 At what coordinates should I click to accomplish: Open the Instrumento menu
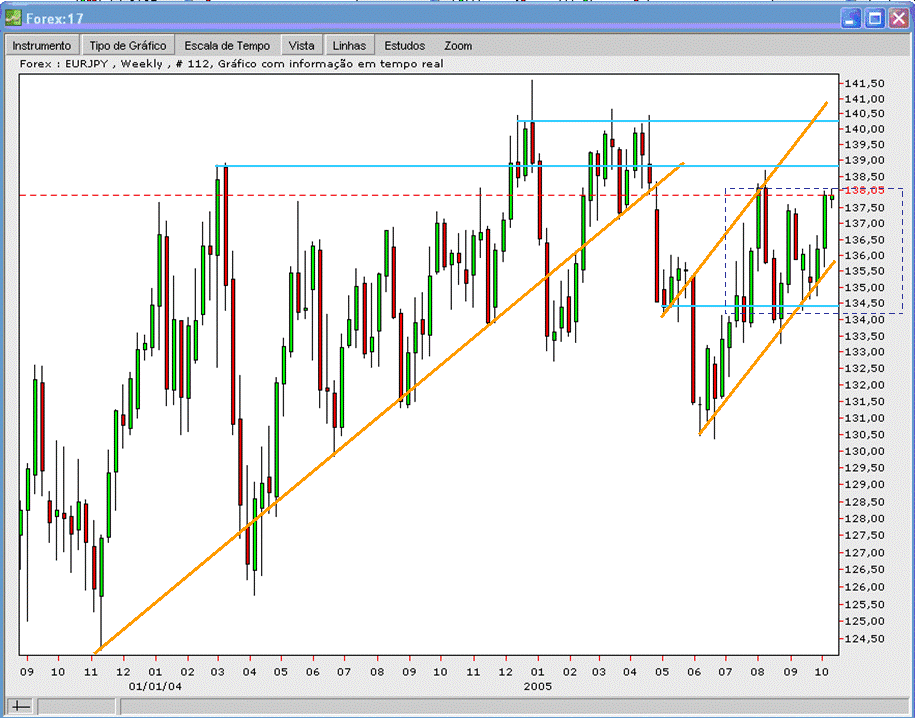[x=42, y=45]
